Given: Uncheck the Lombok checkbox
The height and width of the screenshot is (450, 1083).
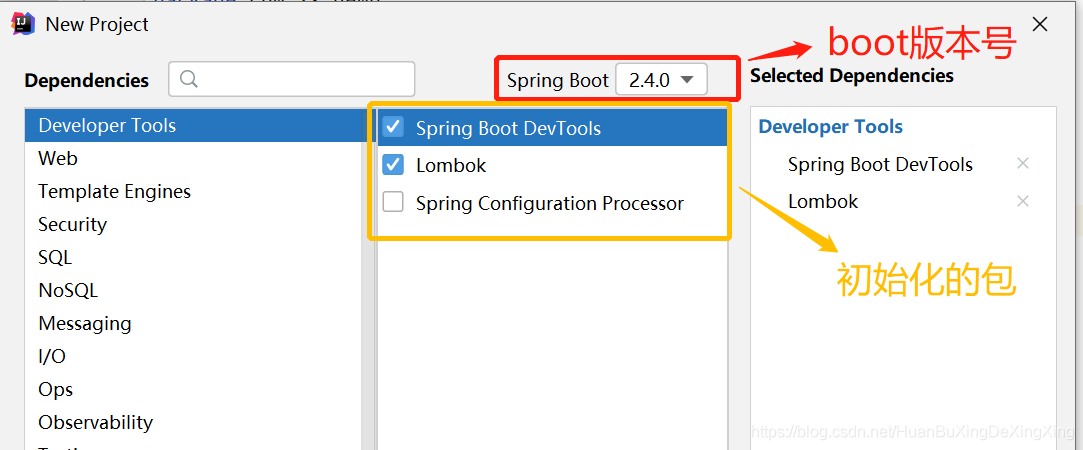Looking at the screenshot, I should pyautogui.click(x=393, y=165).
